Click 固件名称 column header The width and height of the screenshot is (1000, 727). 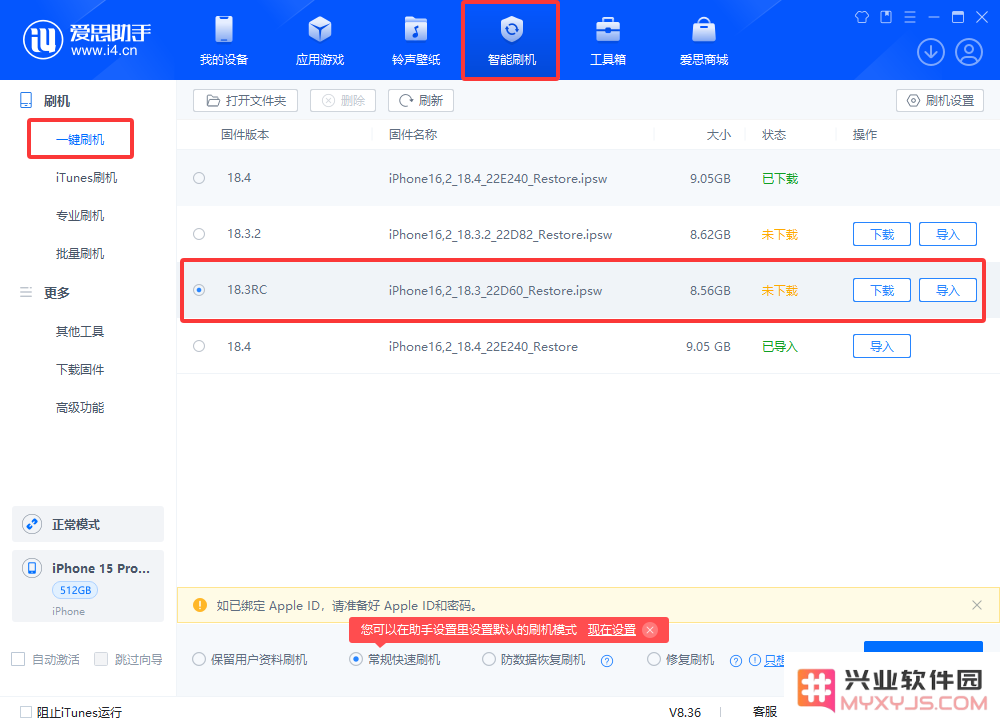(x=413, y=135)
